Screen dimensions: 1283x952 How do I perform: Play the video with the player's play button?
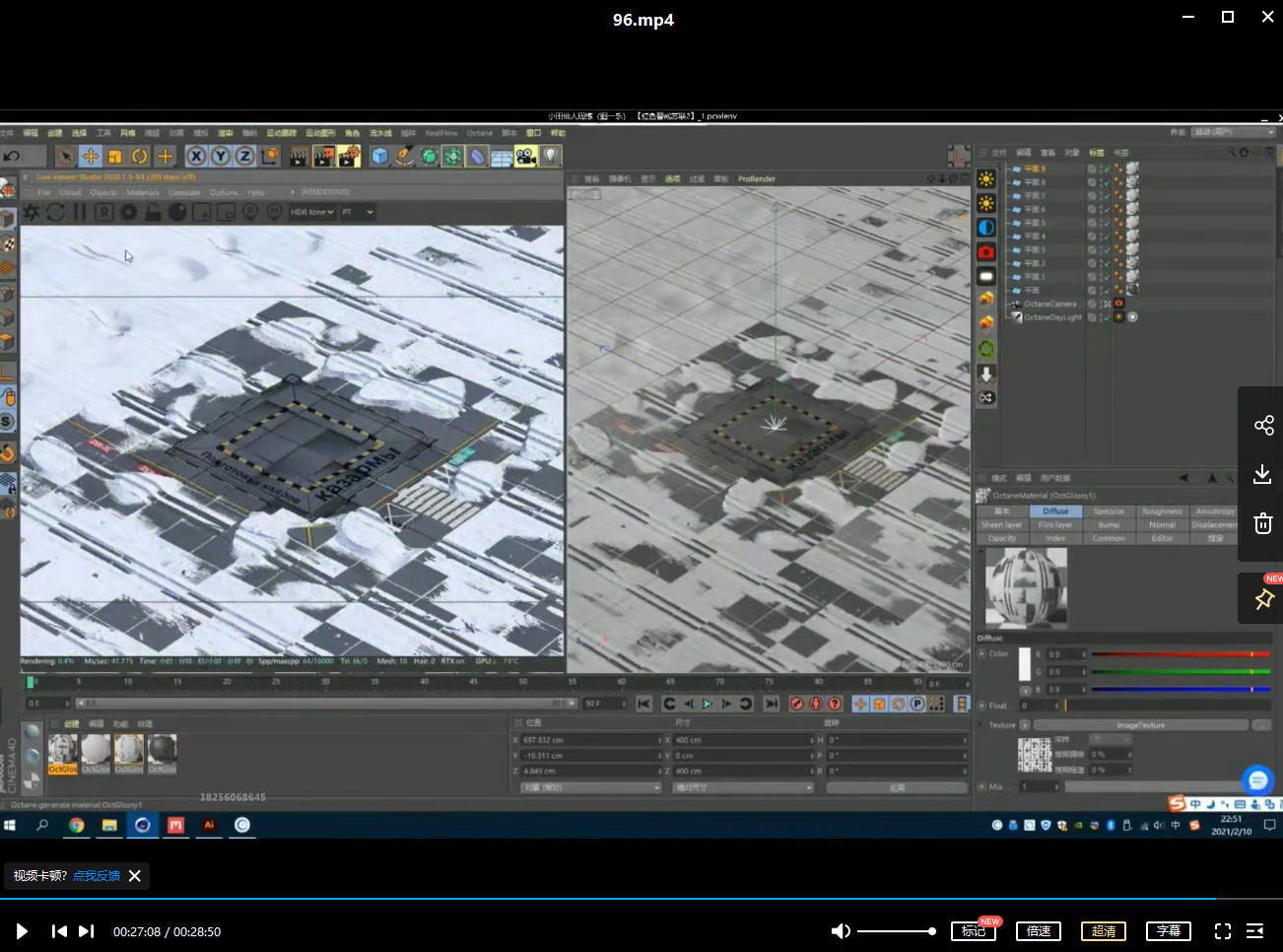(x=22, y=931)
